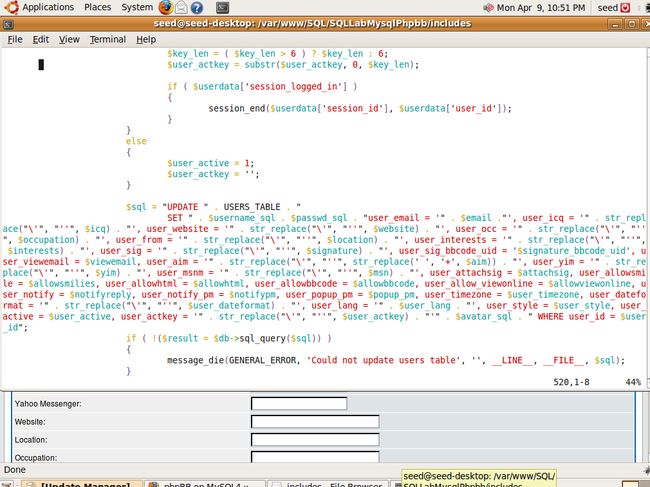Click the terminal window menu icon in the title bar
The image size is (650, 487).
click(8, 24)
